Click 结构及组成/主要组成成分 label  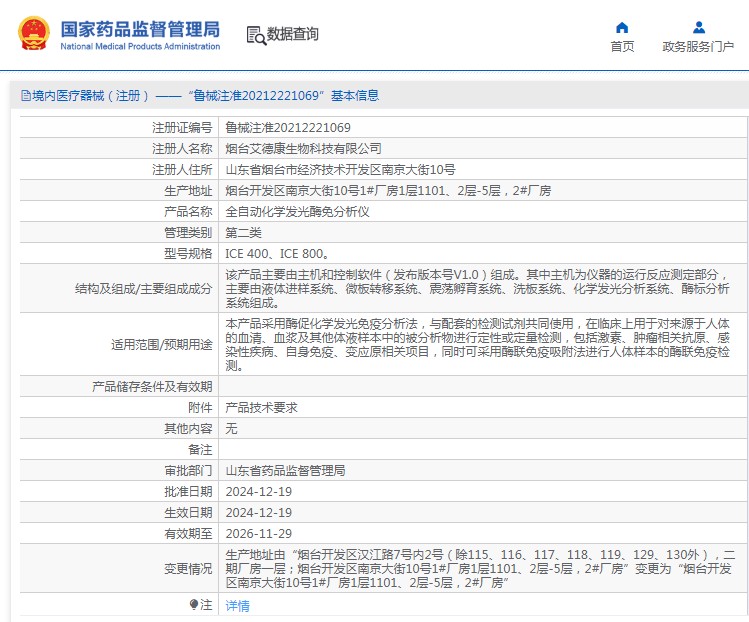click(x=143, y=289)
